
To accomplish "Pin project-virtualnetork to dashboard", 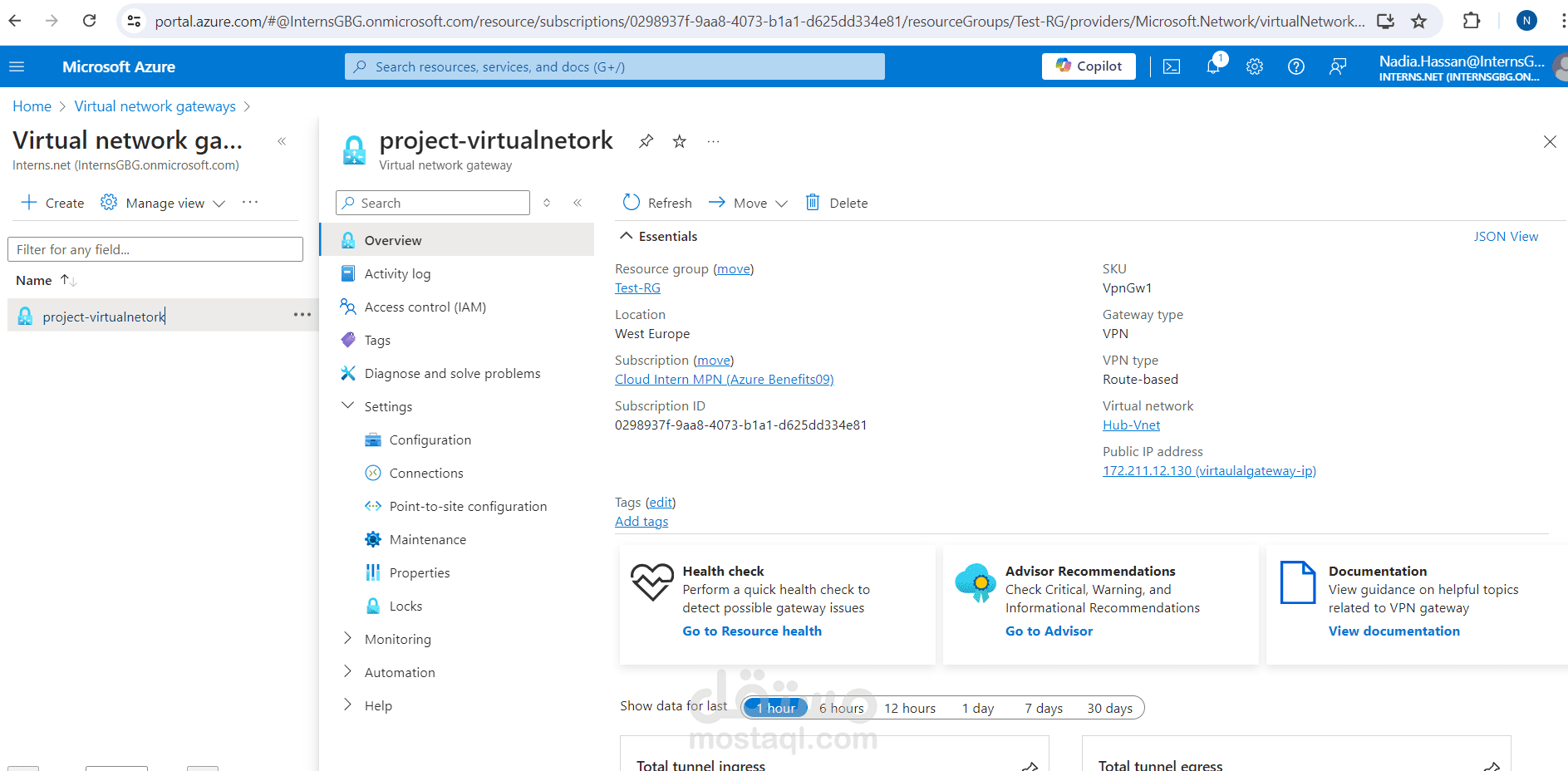I will (x=646, y=141).
